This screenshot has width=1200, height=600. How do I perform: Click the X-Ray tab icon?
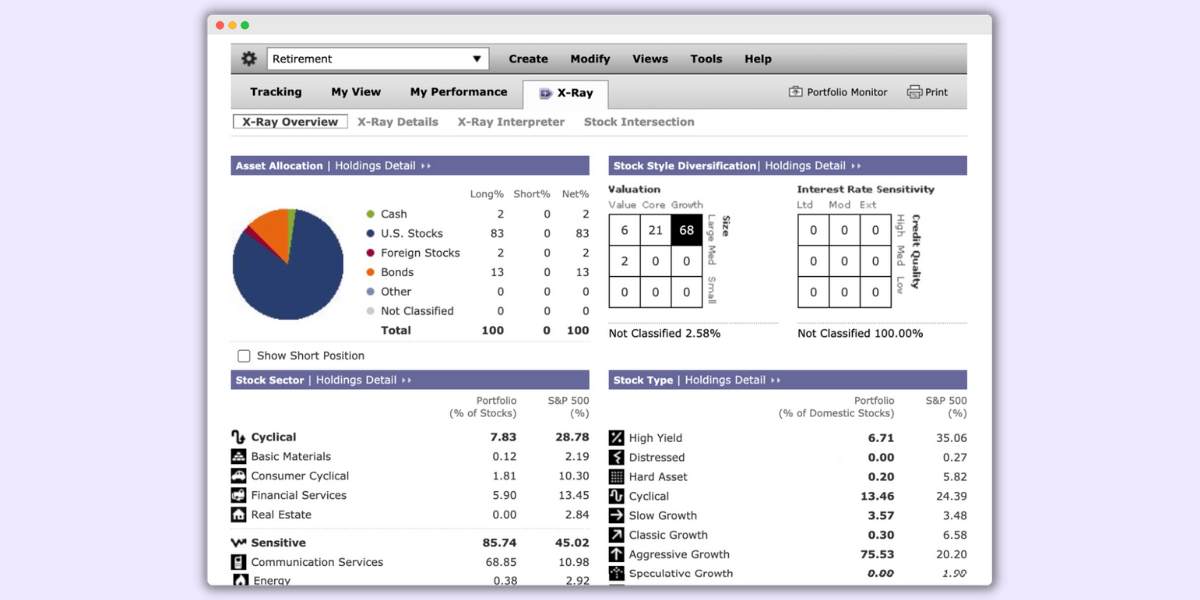coord(545,94)
